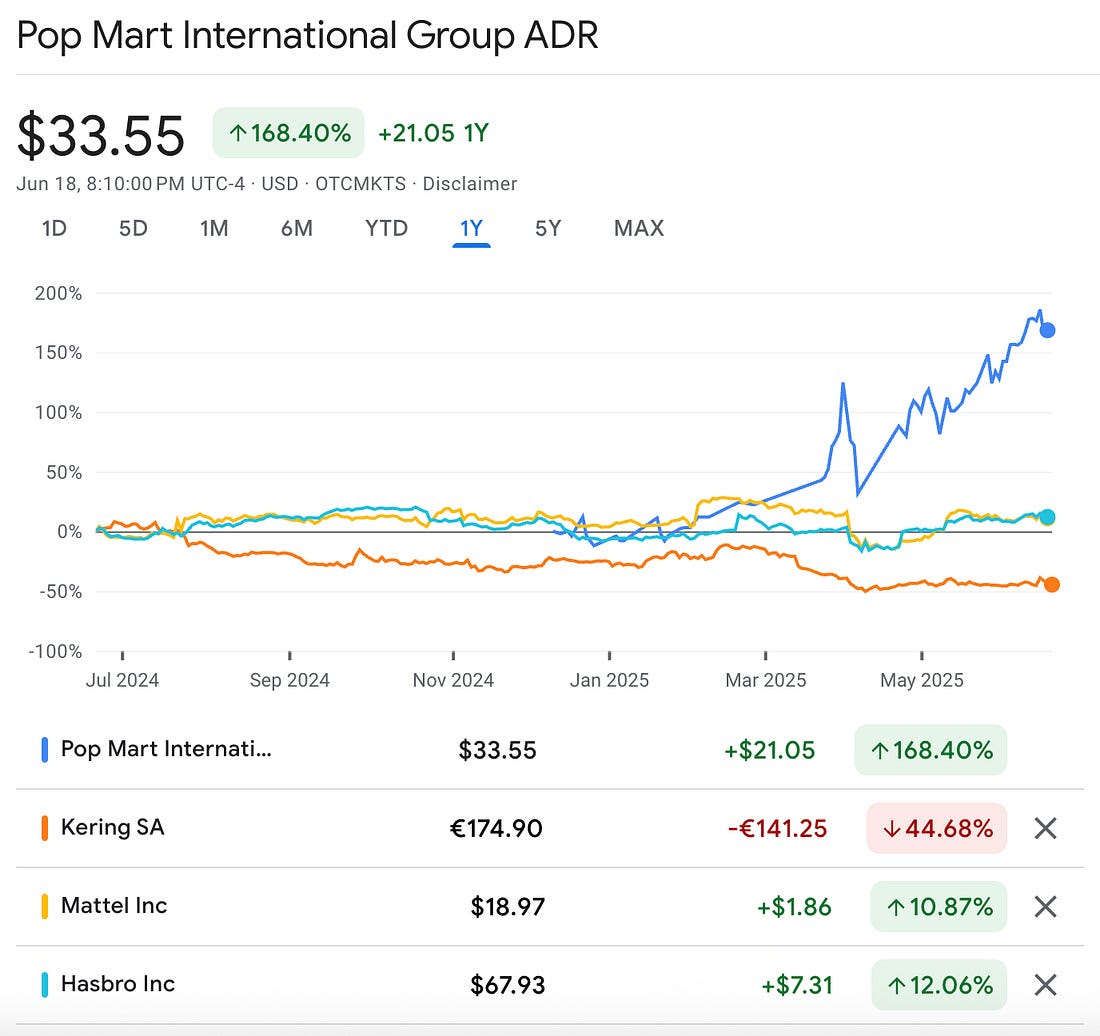Click the teal Hasbro Inc color marker
This screenshot has height=1036, width=1100.
click(45, 985)
